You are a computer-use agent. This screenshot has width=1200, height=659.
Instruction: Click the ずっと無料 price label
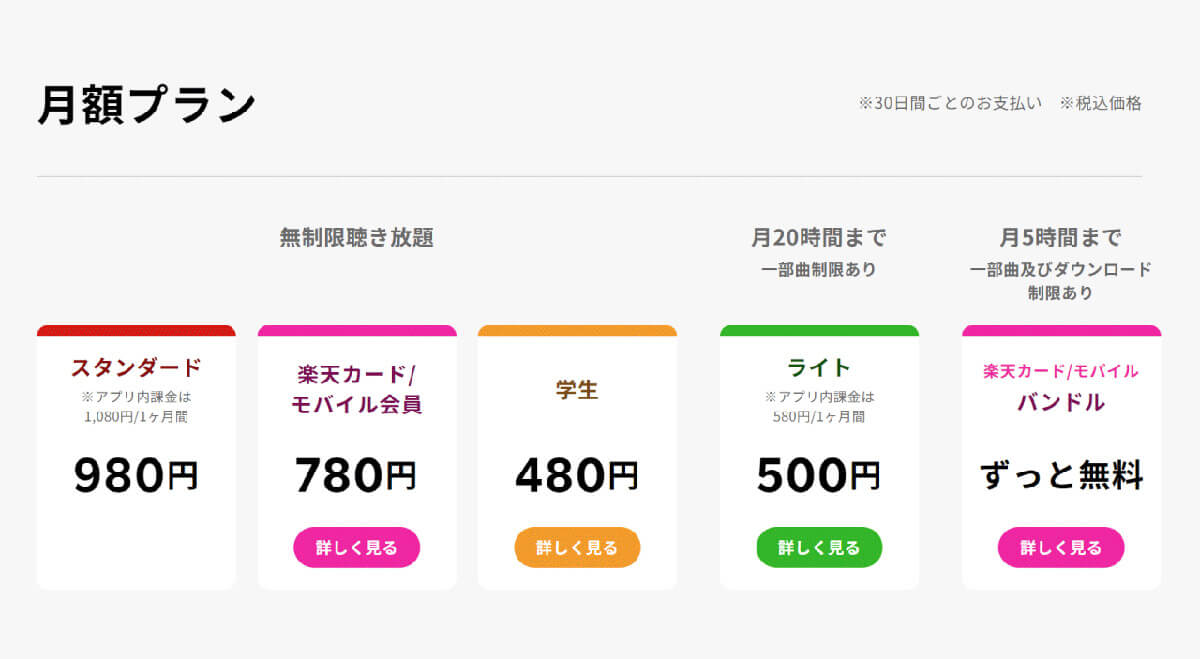[x=1061, y=476]
